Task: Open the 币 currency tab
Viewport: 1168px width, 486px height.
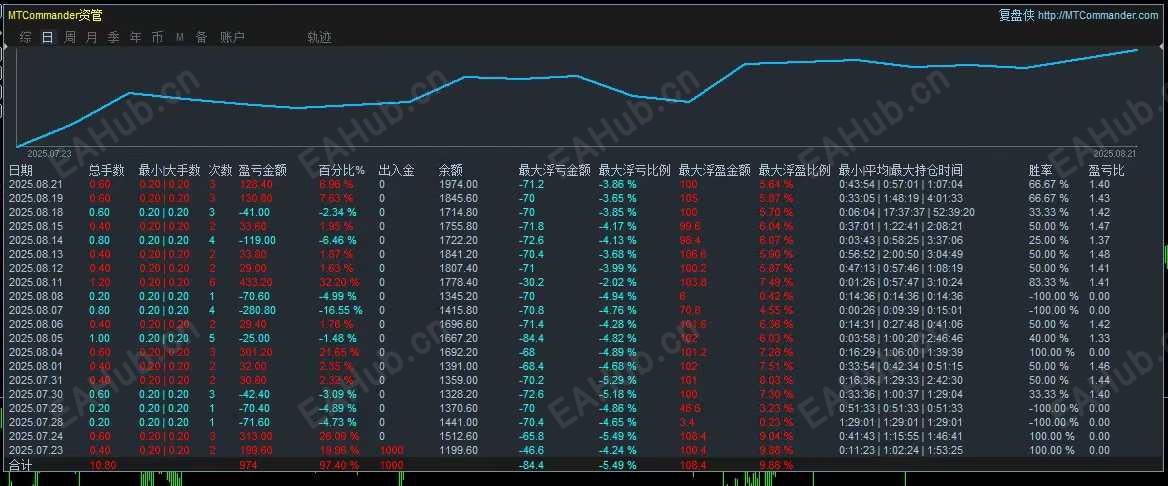Action: tap(157, 37)
